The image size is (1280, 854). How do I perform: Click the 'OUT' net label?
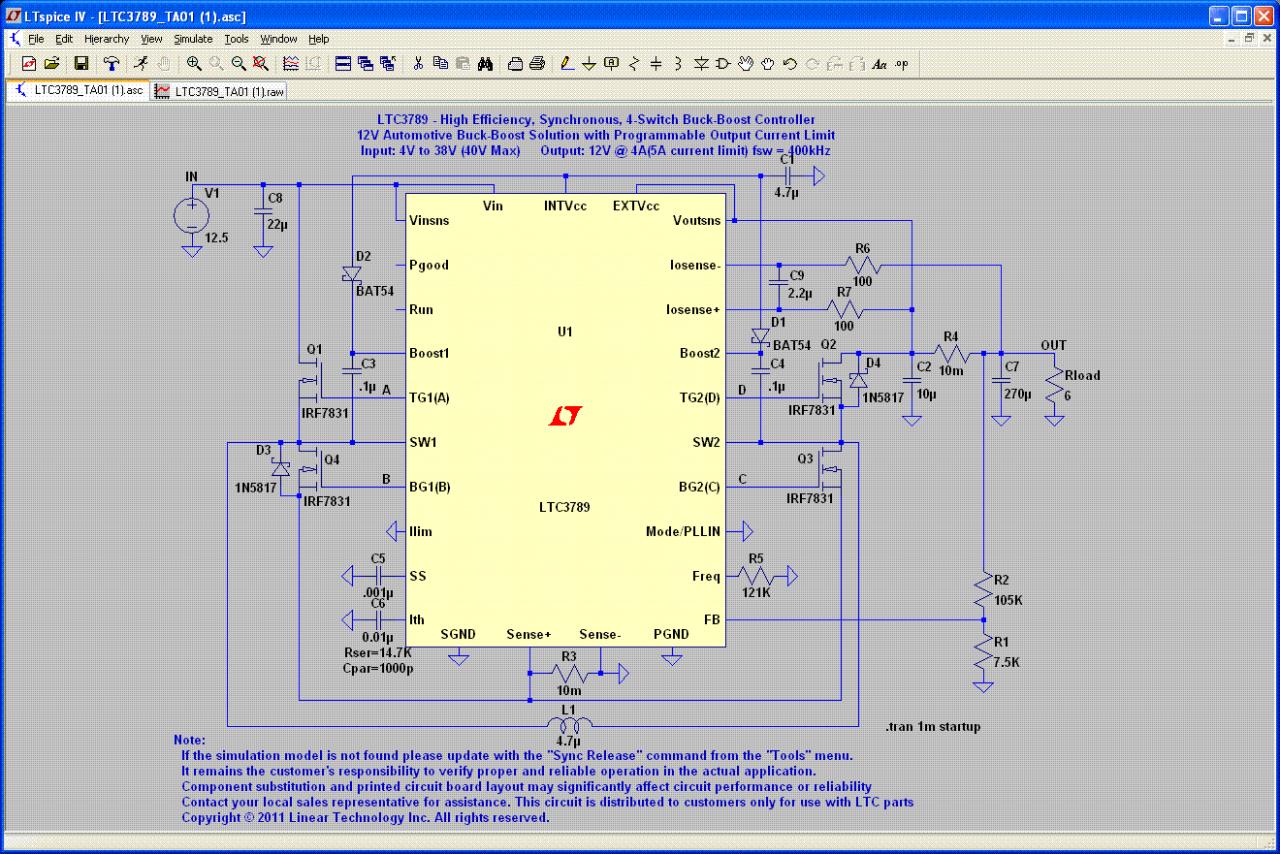click(1055, 346)
